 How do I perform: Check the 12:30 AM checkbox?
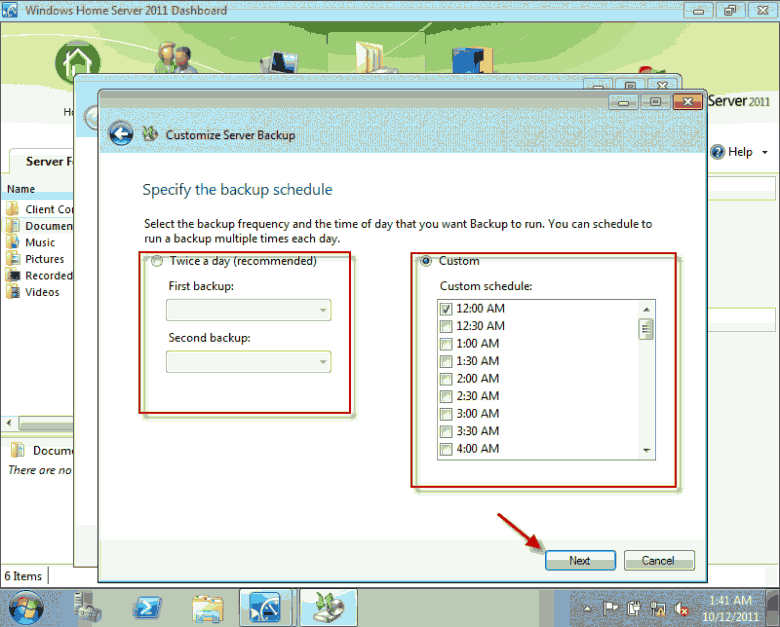(446, 326)
